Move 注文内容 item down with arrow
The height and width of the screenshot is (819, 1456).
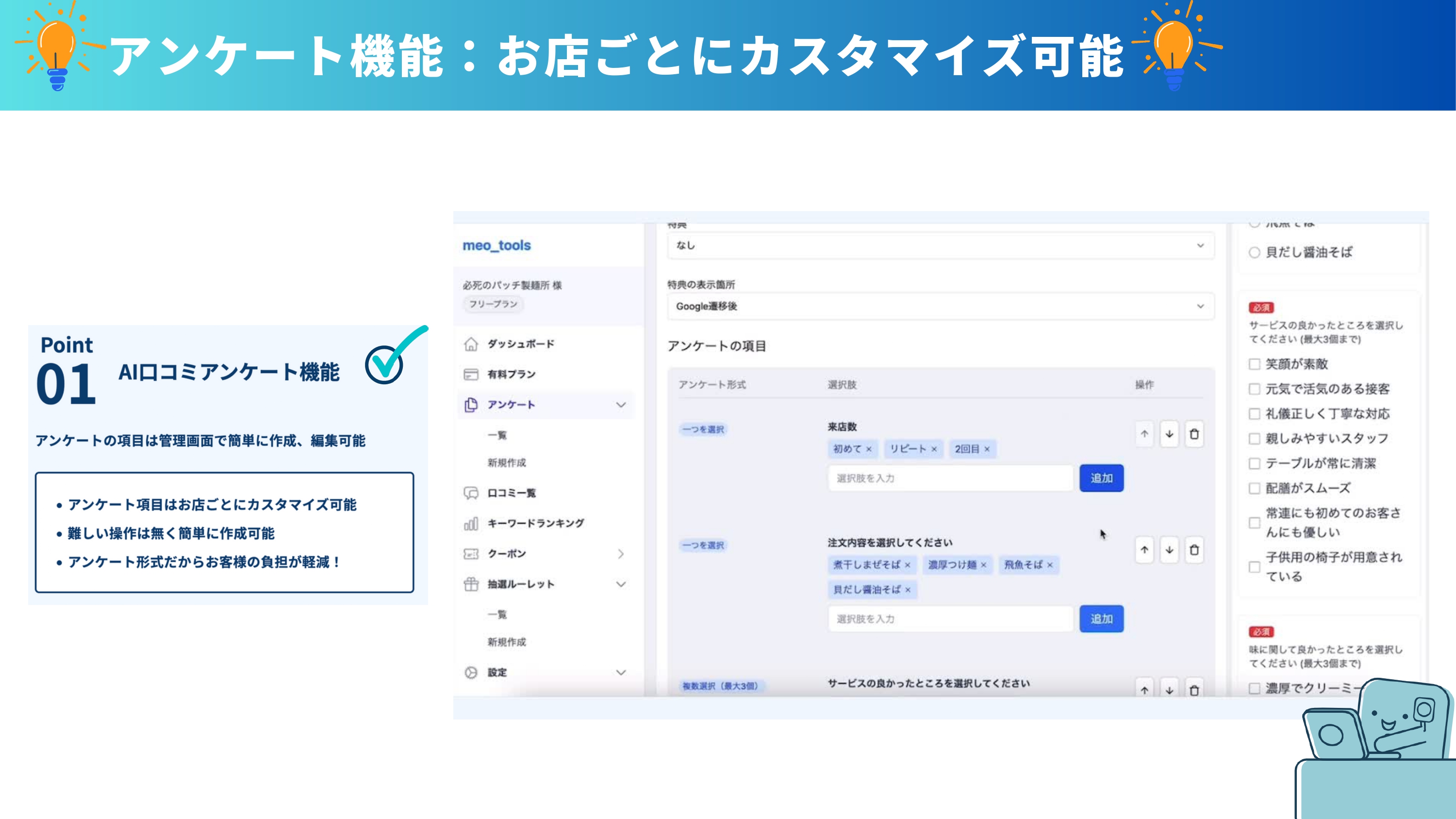click(x=1170, y=549)
